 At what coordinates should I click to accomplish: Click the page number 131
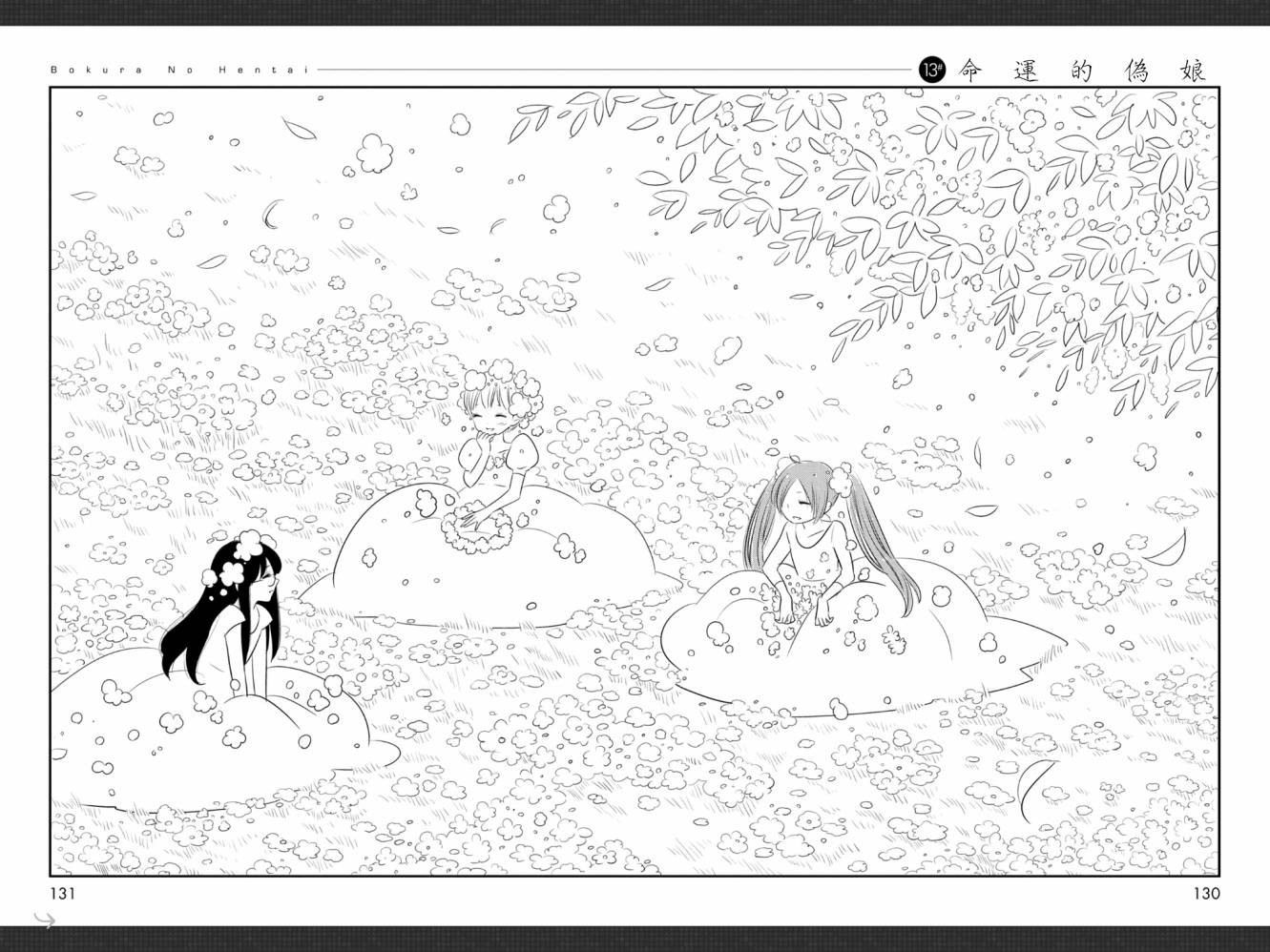(x=62, y=894)
